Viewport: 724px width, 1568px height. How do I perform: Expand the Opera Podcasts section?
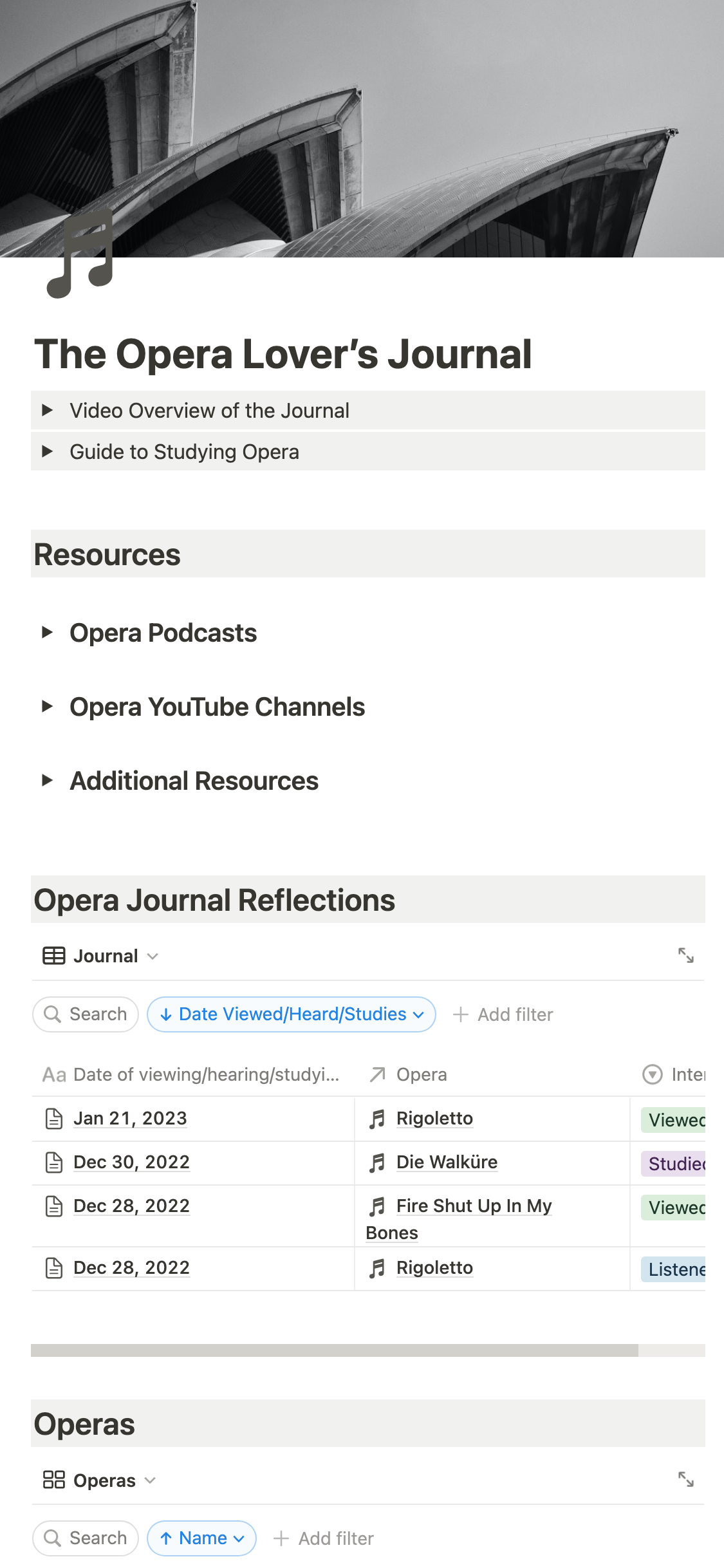(47, 632)
